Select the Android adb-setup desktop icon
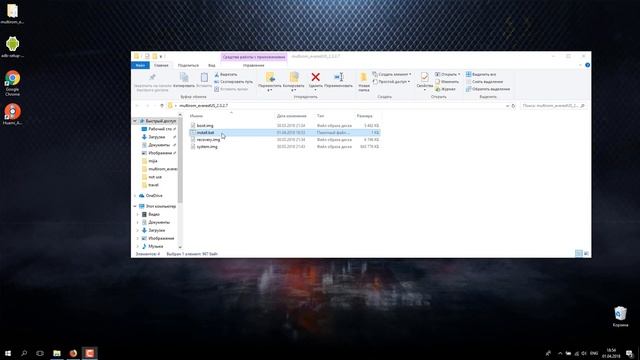The height and width of the screenshot is (360, 640). click(x=12, y=47)
